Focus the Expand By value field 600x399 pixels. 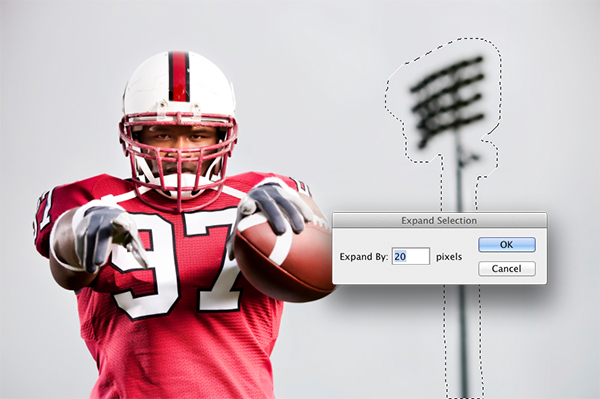411,256
